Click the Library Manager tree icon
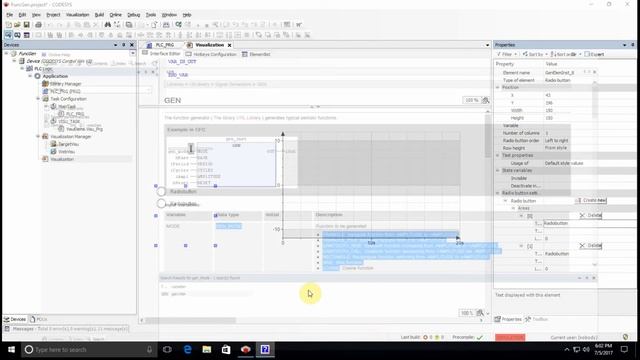Screen dimensions: 640x360 pos(45,84)
